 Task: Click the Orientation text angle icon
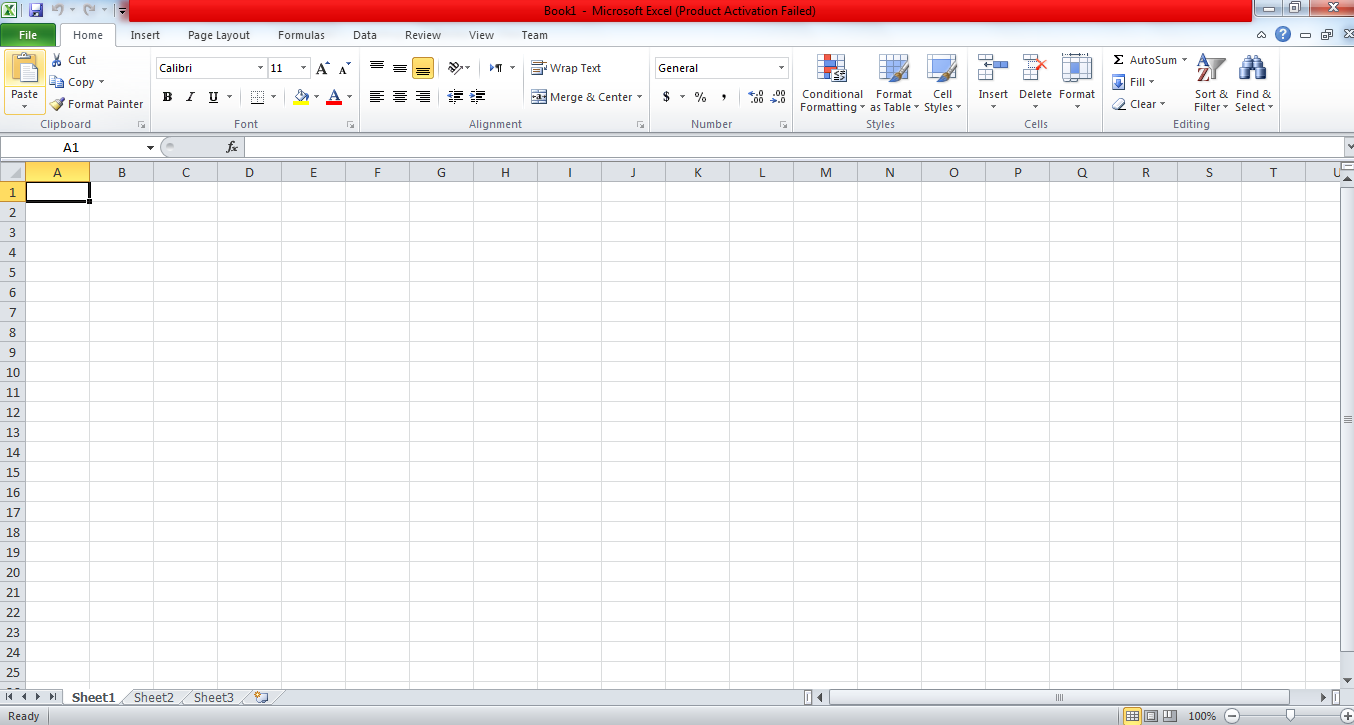click(455, 68)
